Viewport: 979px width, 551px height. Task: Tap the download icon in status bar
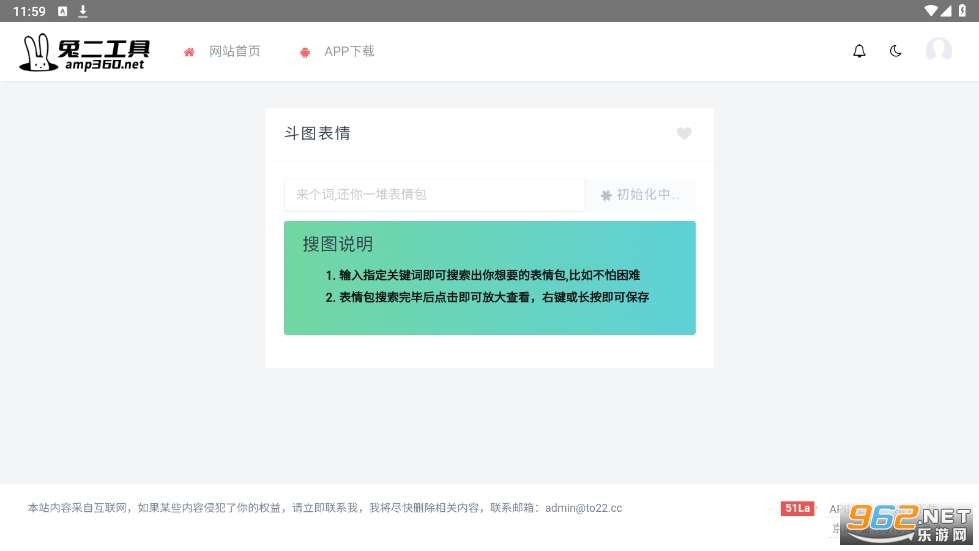pos(83,11)
